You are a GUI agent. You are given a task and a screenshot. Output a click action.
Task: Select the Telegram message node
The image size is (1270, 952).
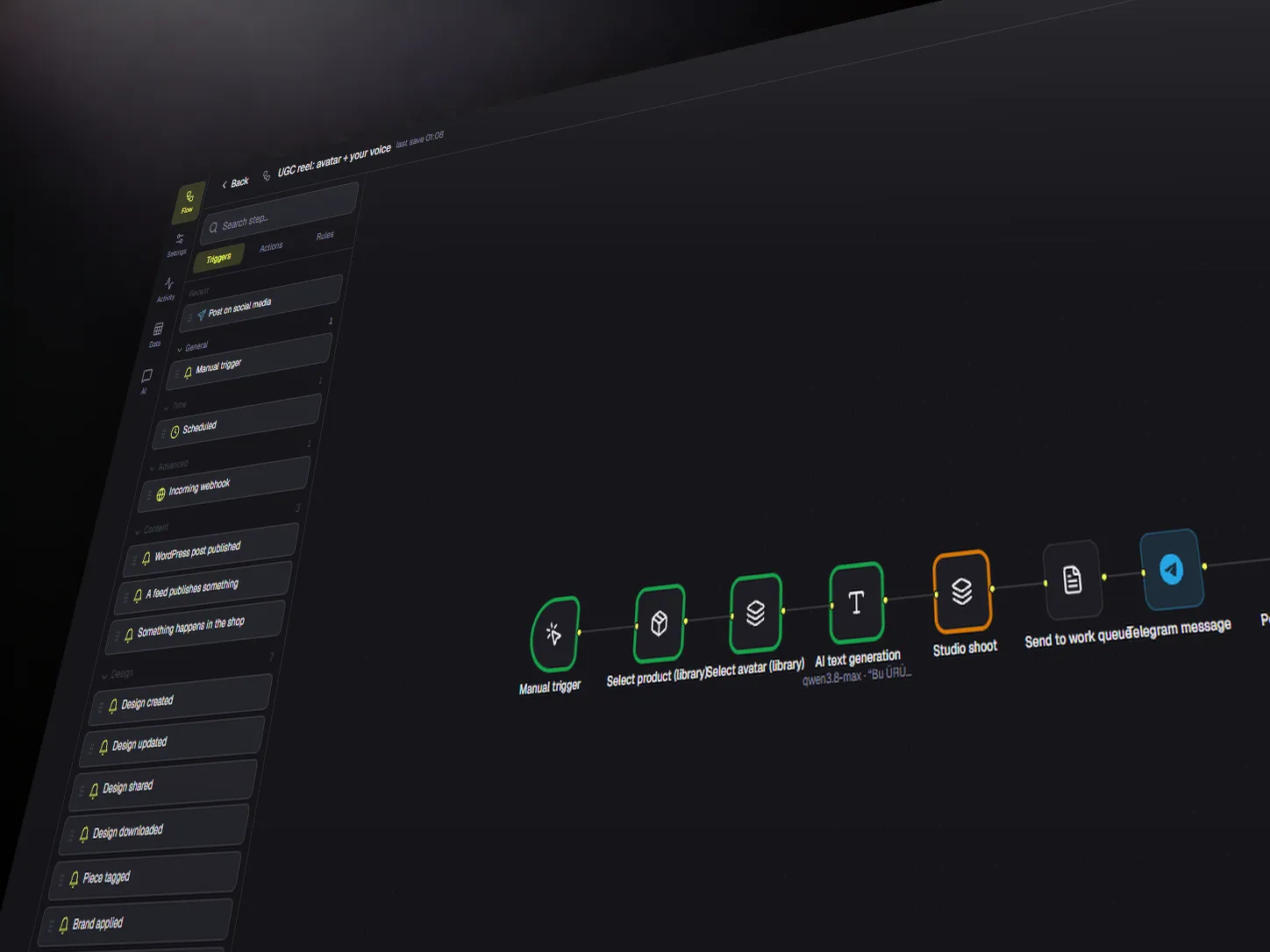coord(1171,570)
